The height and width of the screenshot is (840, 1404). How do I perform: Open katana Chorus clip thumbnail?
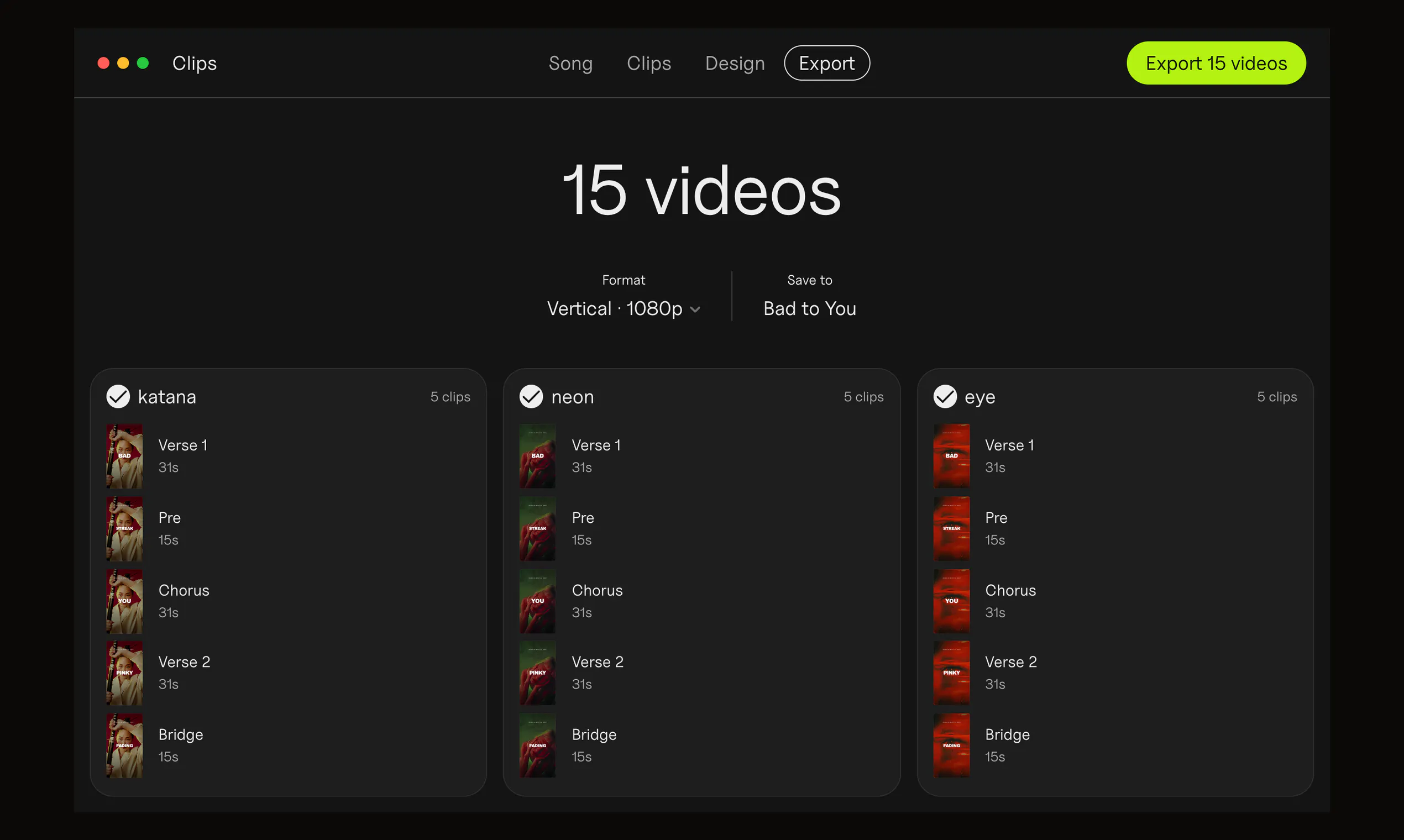pyautogui.click(x=124, y=601)
